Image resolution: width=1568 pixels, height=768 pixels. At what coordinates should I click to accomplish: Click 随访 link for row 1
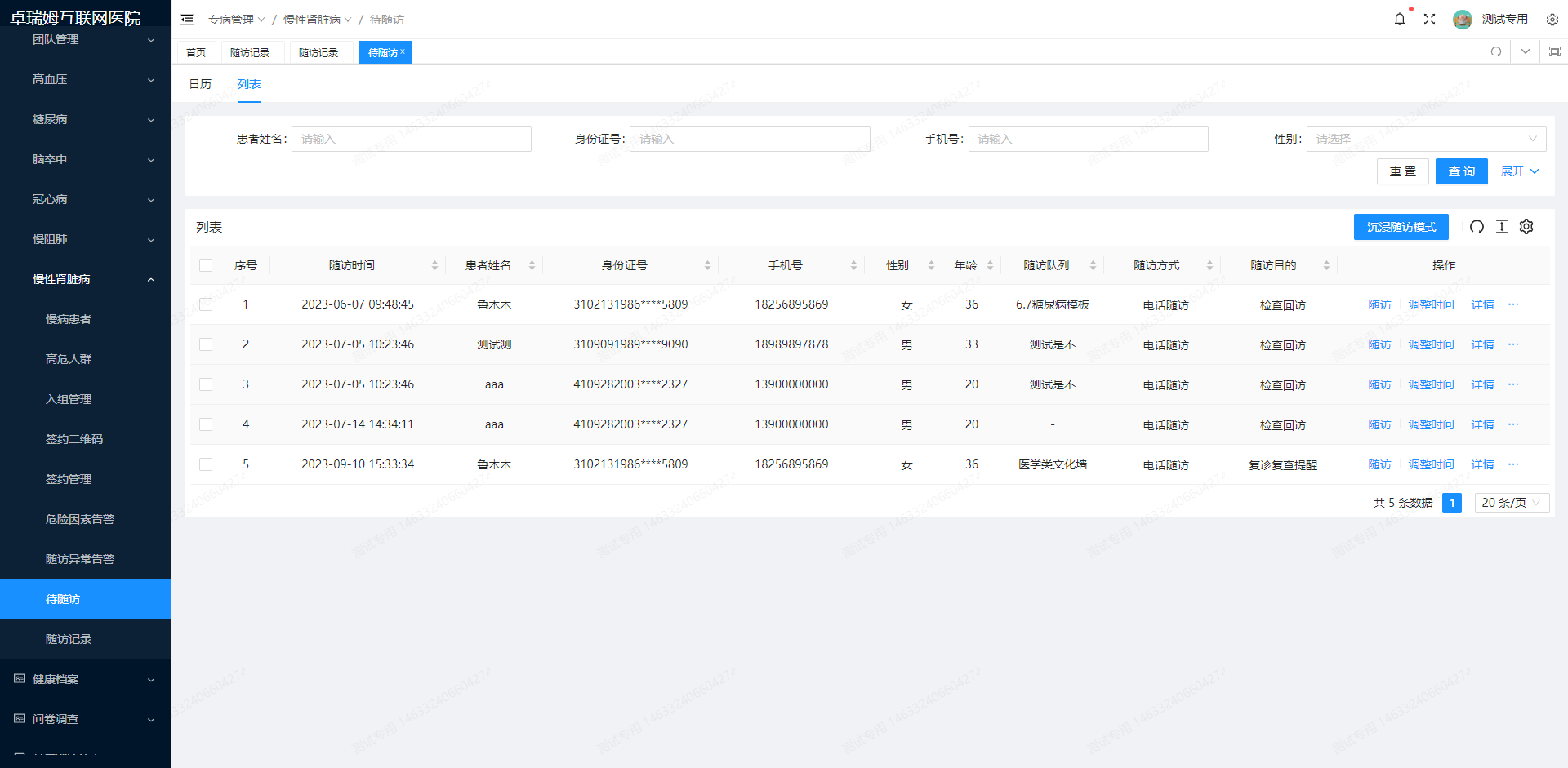tap(1379, 304)
